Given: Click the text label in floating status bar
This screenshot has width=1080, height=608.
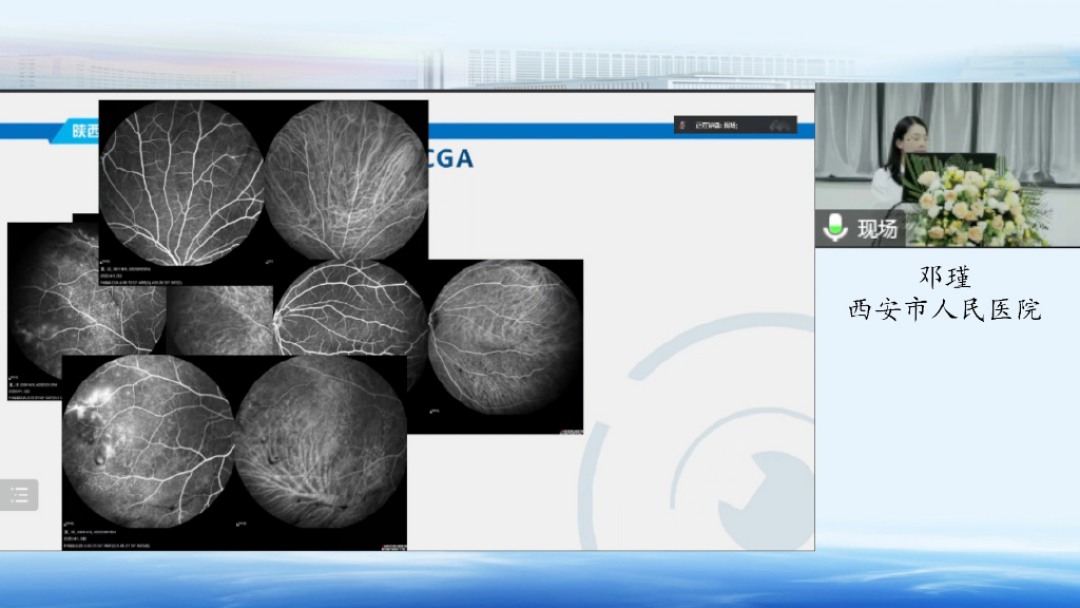Looking at the screenshot, I should pyautogui.click(x=715, y=125).
